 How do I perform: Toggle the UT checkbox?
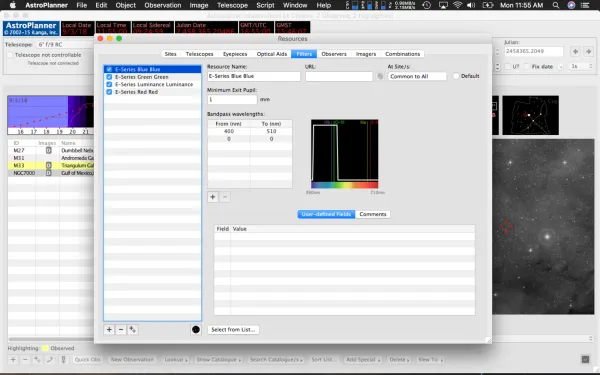point(508,67)
